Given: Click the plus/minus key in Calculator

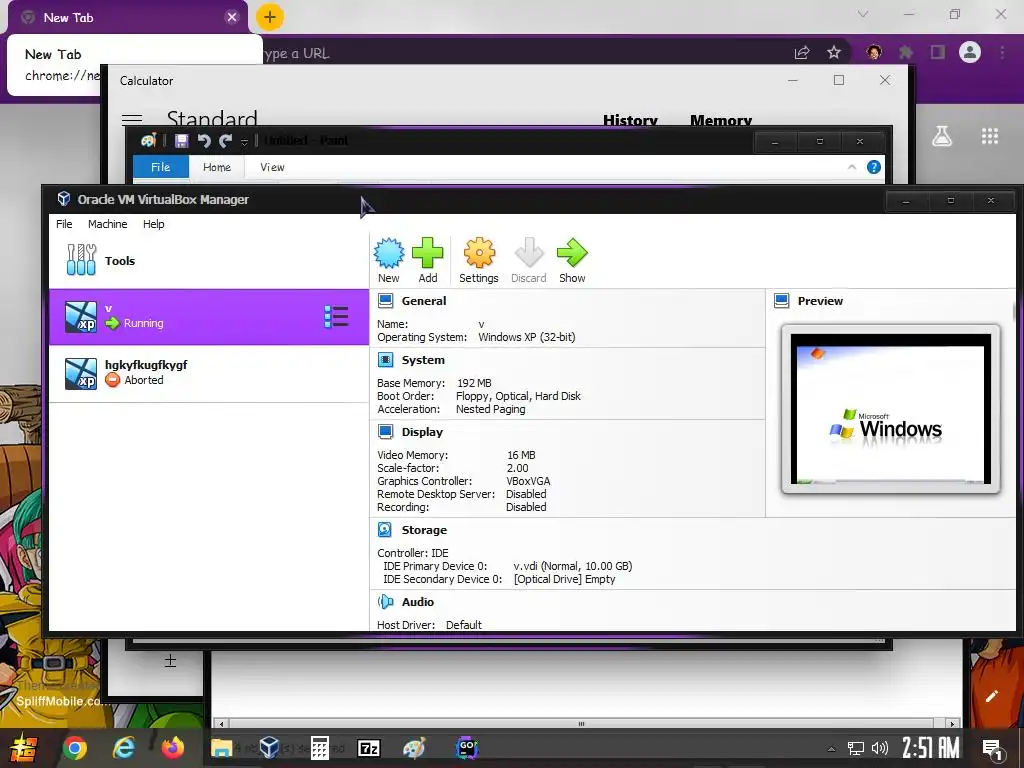Looking at the screenshot, I should pos(170,661).
